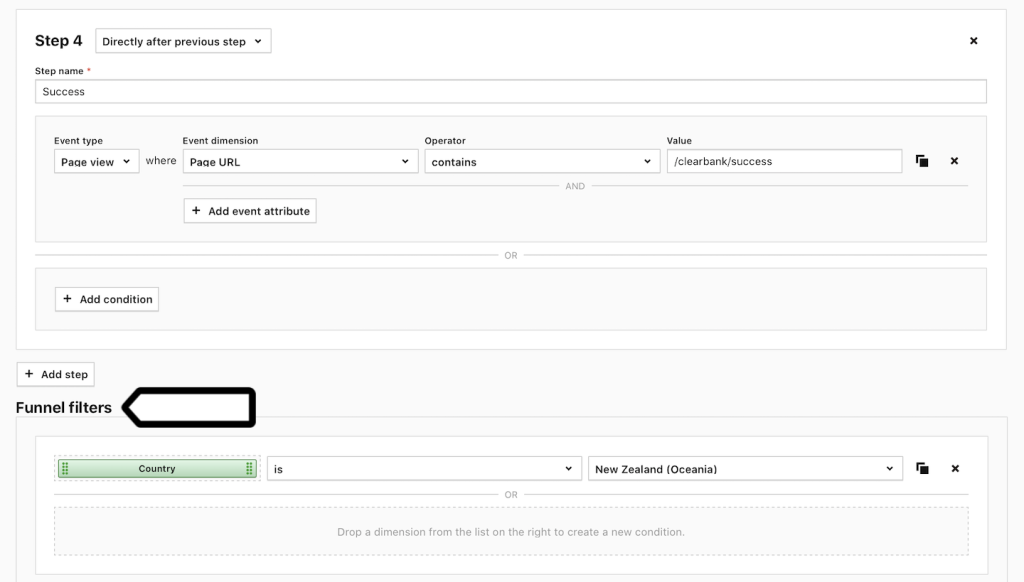The height and width of the screenshot is (582, 1024).
Task: Open the New Zealand (Oceania) value dropdown
Action: tap(745, 467)
